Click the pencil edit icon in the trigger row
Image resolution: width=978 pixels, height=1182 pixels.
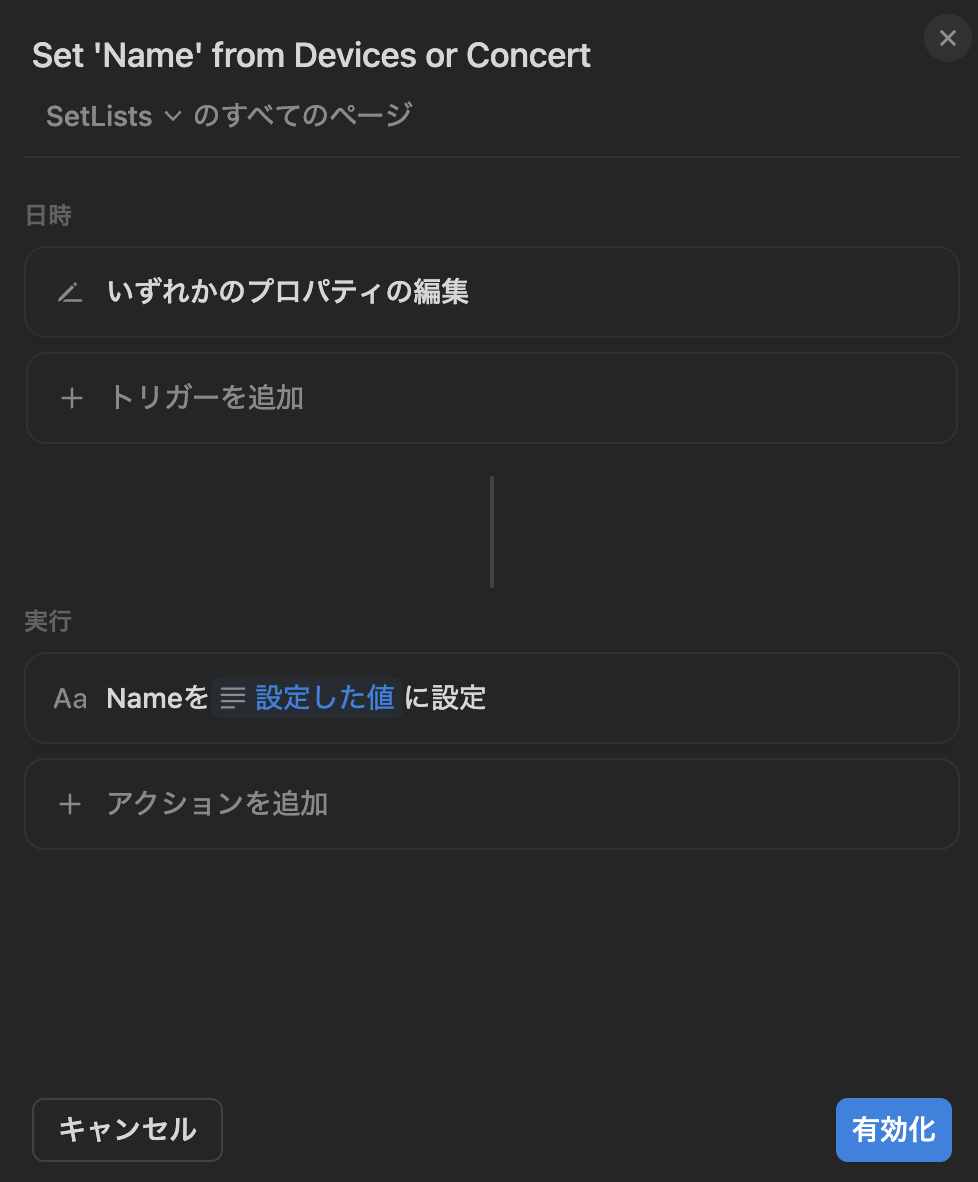pyautogui.click(x=70, y=292)
